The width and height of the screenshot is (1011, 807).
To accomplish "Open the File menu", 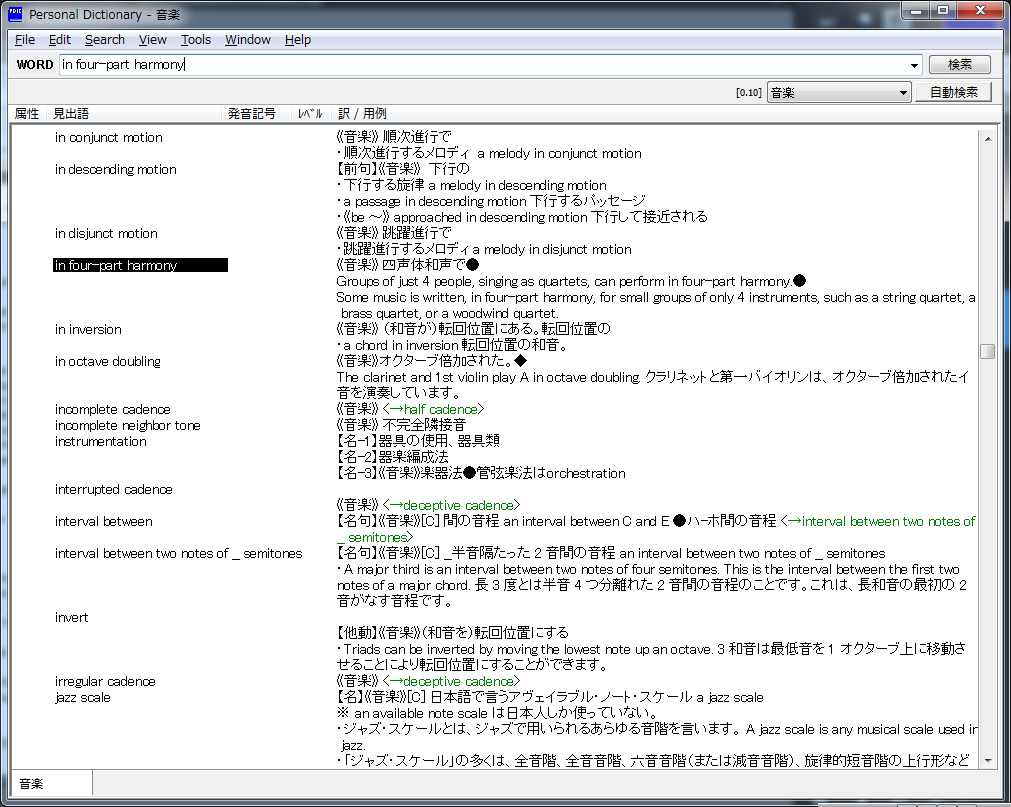I will pos(25,40).
